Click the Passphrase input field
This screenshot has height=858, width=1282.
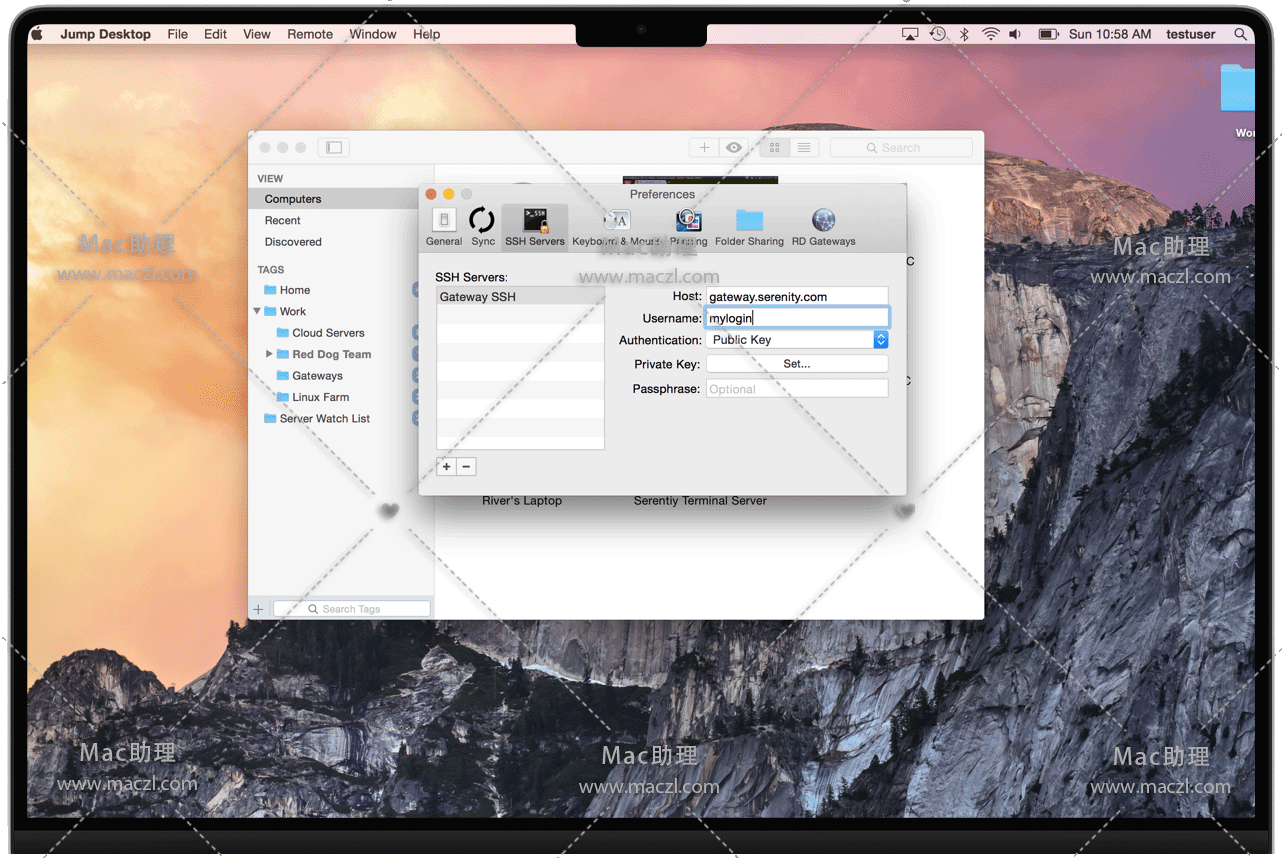pyautogui.click(x=797, y=389)
